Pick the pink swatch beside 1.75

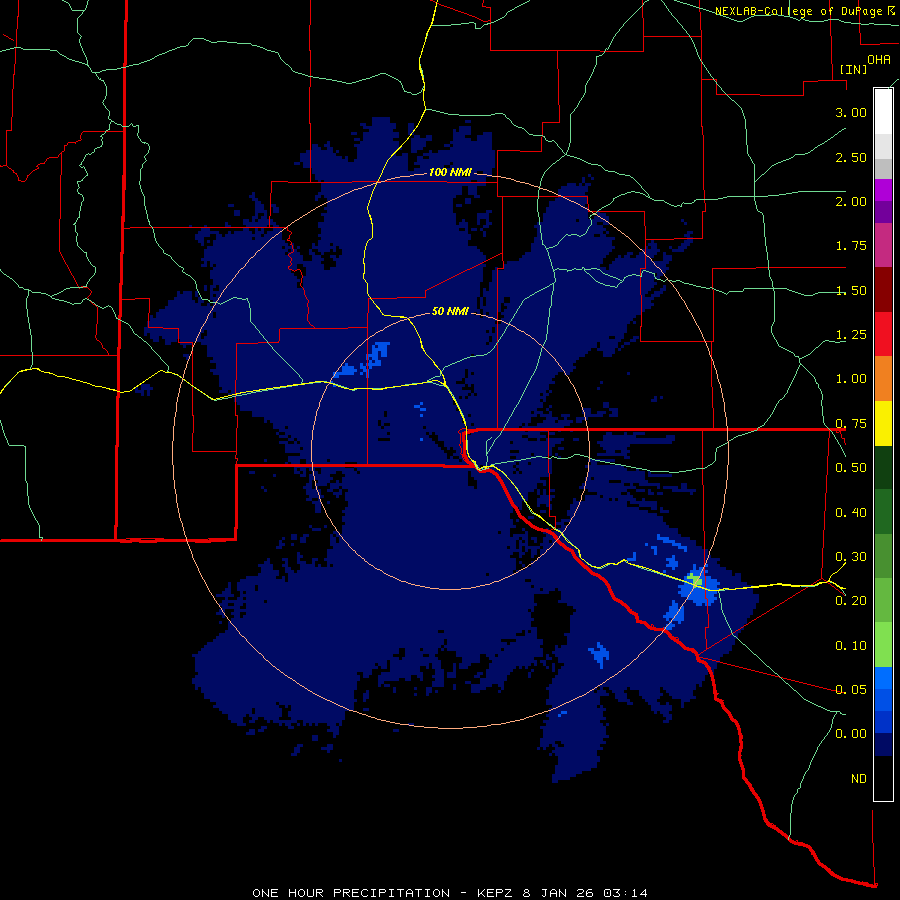pyautogui.click(x=883, y=245)
